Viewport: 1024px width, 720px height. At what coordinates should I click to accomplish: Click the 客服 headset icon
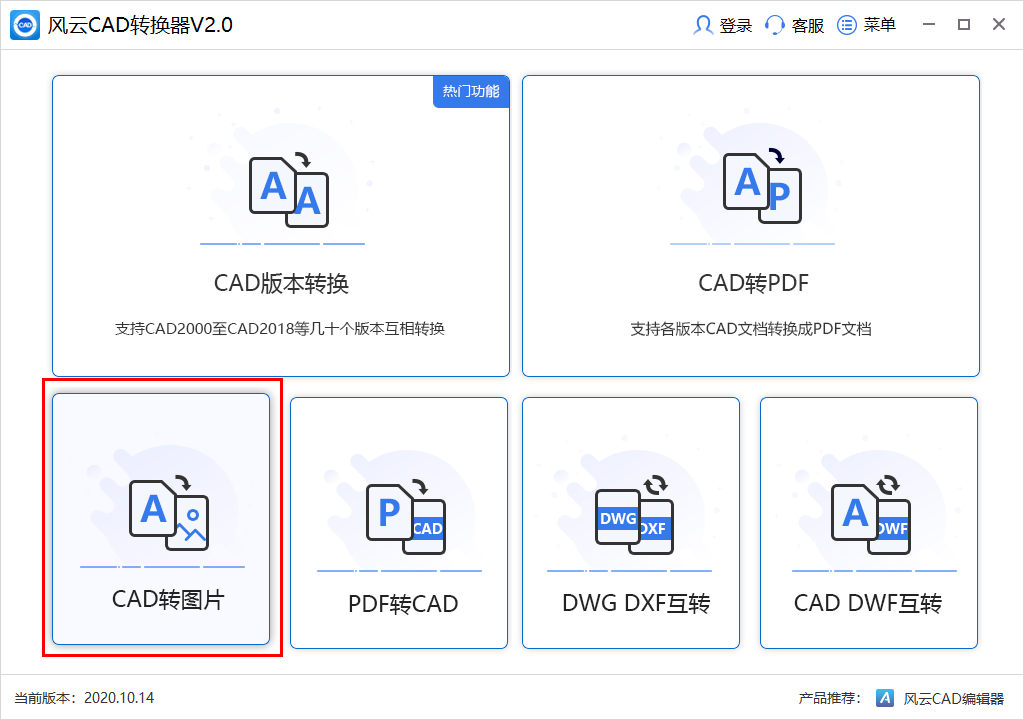(x=775, y=25)
